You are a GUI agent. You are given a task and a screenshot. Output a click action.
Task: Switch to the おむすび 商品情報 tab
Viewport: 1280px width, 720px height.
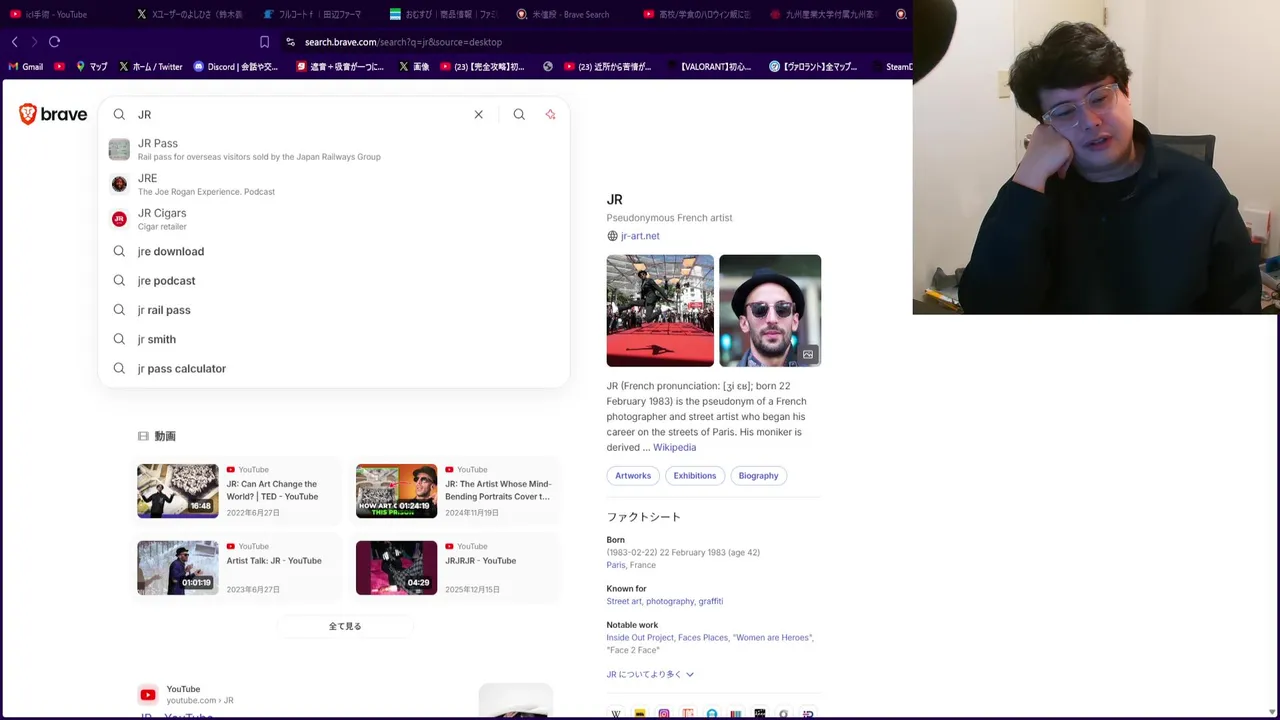point(442,14)
